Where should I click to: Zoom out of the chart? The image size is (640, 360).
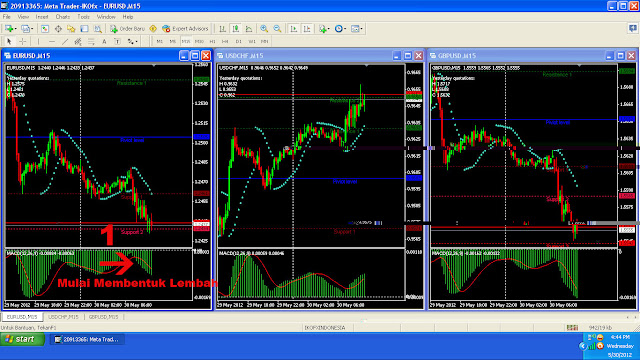[277, 29]
